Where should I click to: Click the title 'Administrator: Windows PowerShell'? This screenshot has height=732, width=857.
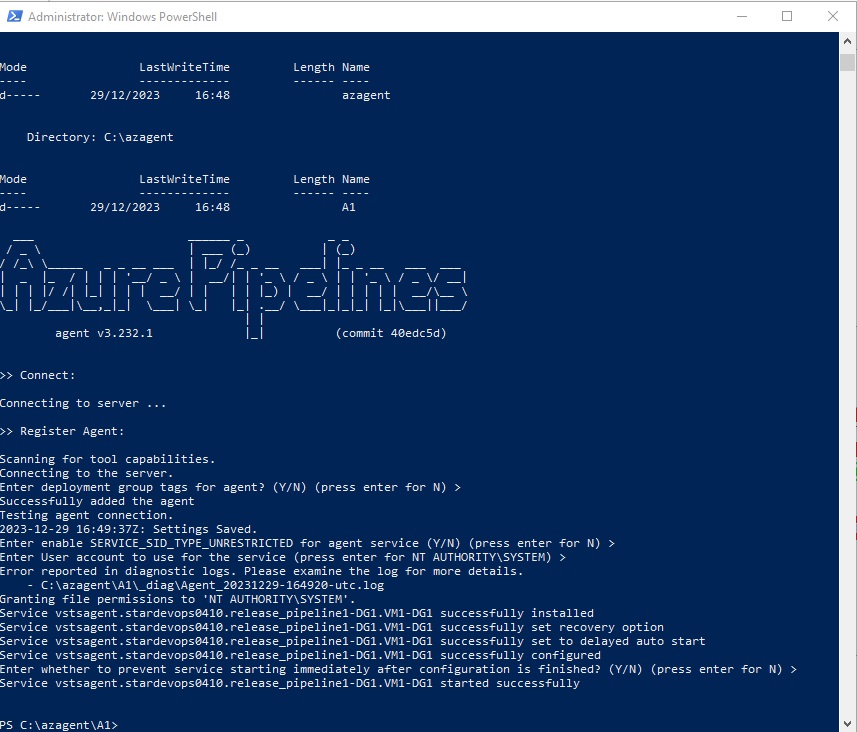122,17
